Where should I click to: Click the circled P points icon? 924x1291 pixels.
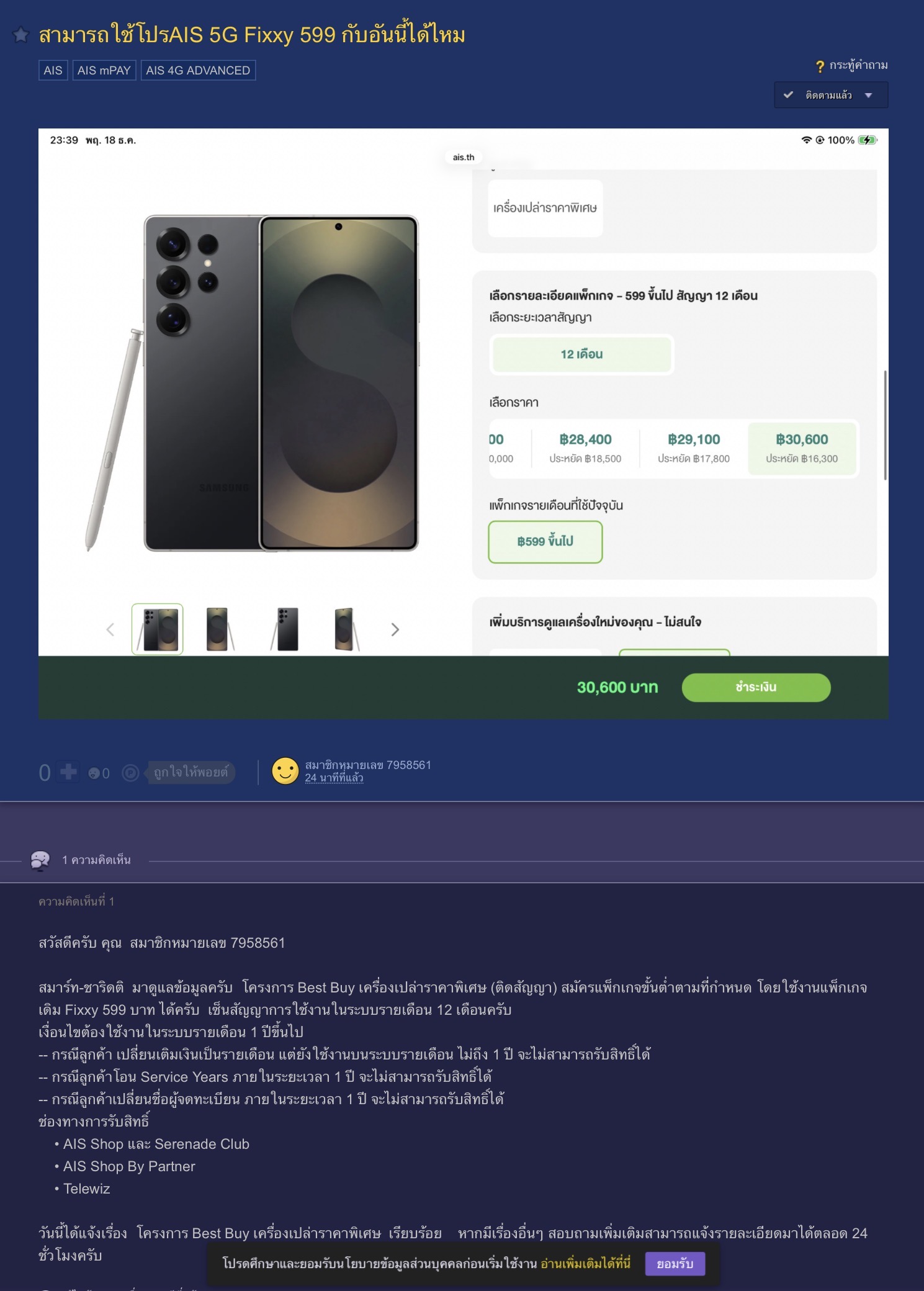click(130, 773)
